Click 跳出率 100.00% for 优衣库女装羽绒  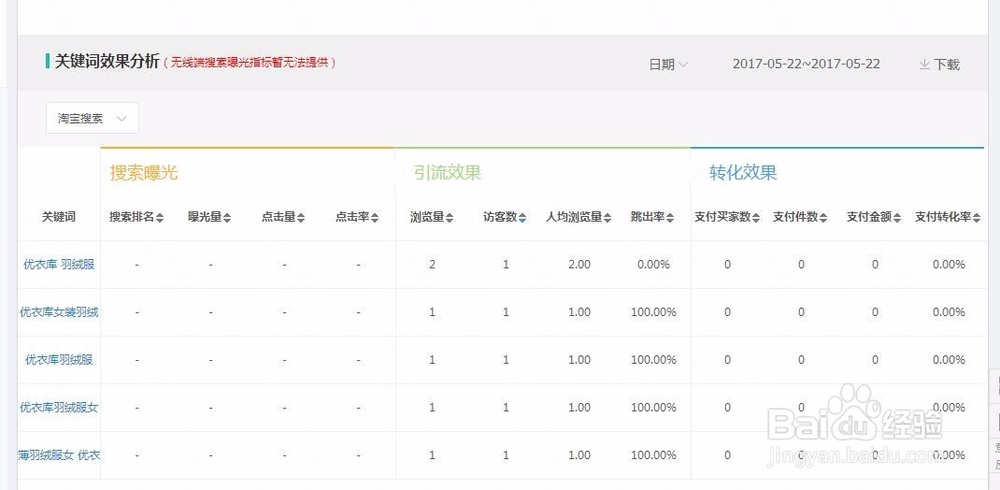[653, 312]
